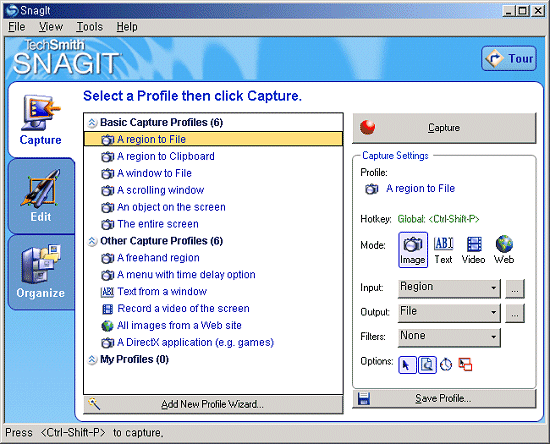
Task: Select Video capture mode
Action: point(474,250)
